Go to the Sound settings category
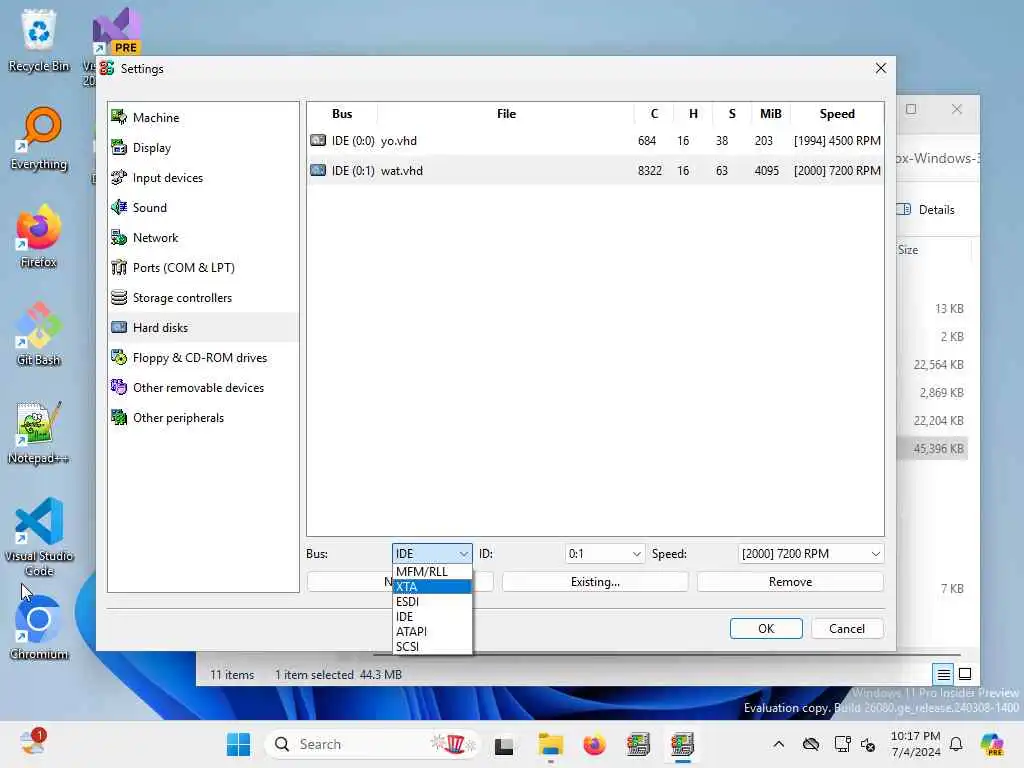 pyautogui.click(x=203, y=208)
